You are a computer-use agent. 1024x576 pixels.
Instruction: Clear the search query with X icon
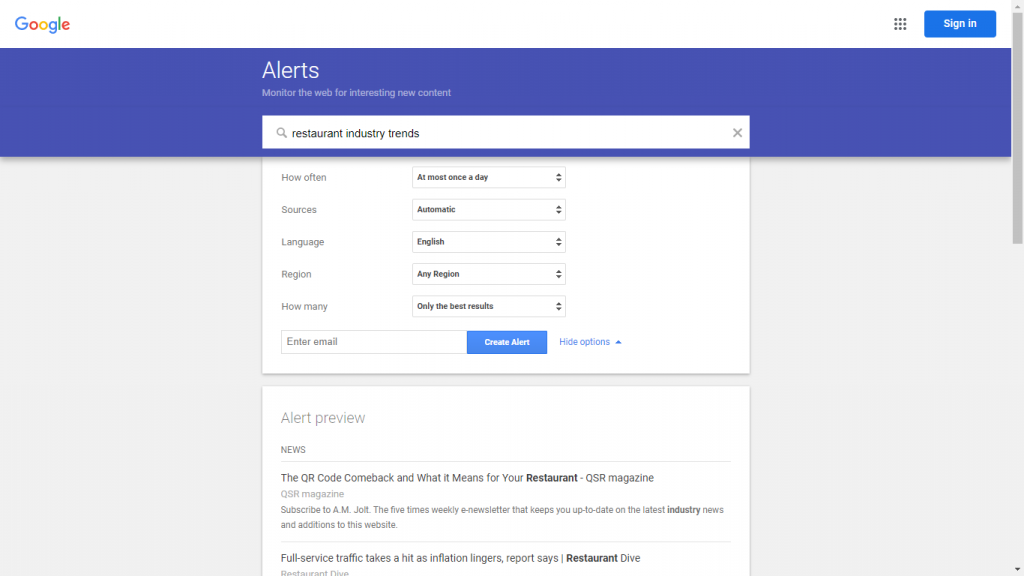click(x=737, y=133)
